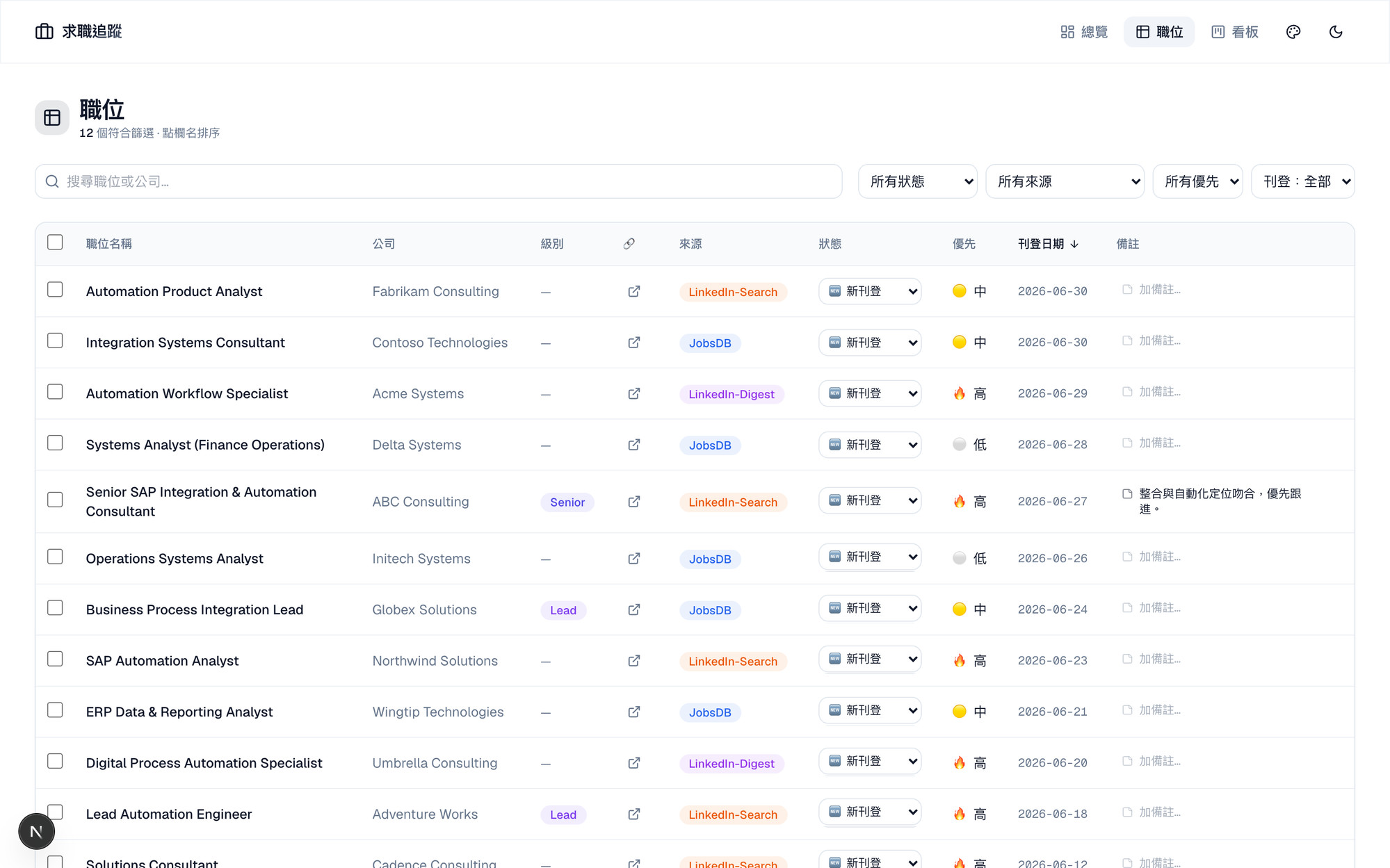The image size is (1390, 868).
Task: Click the fire priority icon for Acme Systems
Action: (x=960, y=393)
